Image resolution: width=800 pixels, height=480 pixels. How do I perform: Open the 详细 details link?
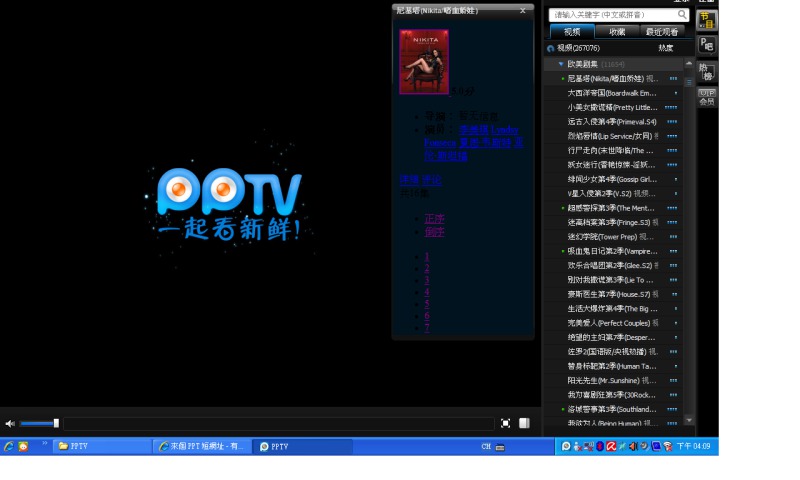click(x=409, y=180)
